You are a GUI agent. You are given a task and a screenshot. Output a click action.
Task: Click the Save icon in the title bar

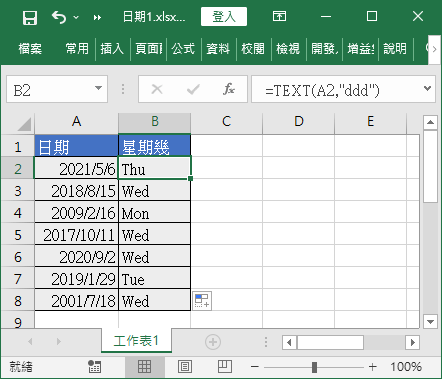(x=30, y=17)
